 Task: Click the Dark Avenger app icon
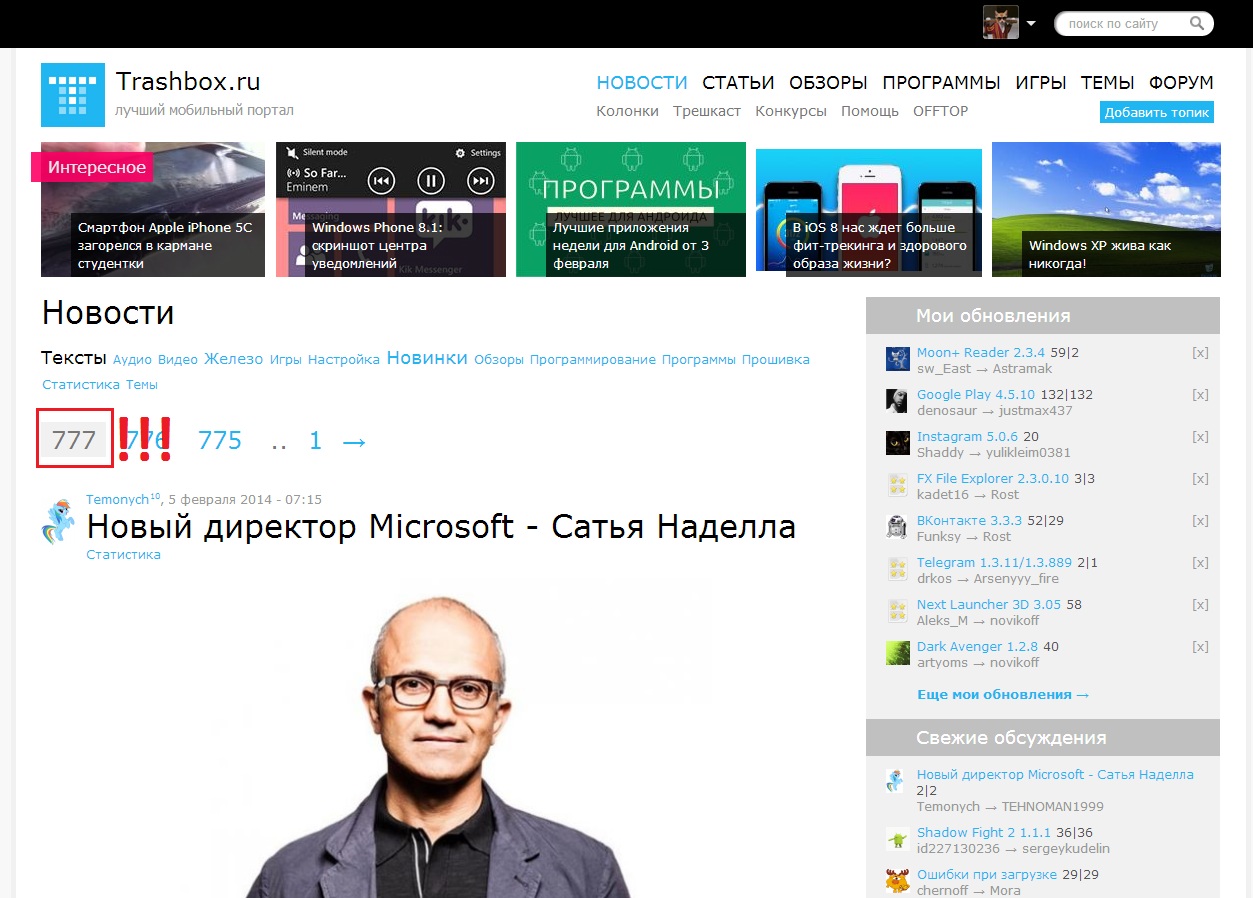[897, 653]
